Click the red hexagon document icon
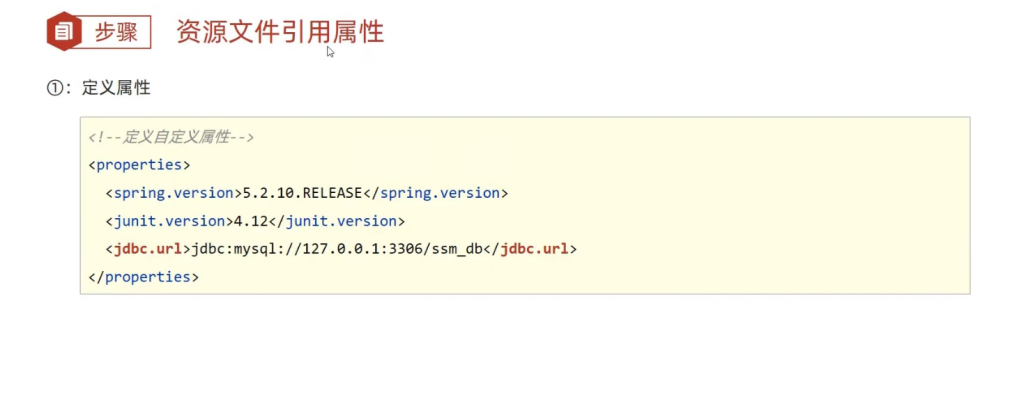Screen dimensions: 1024x400 (x=63, y=31)
